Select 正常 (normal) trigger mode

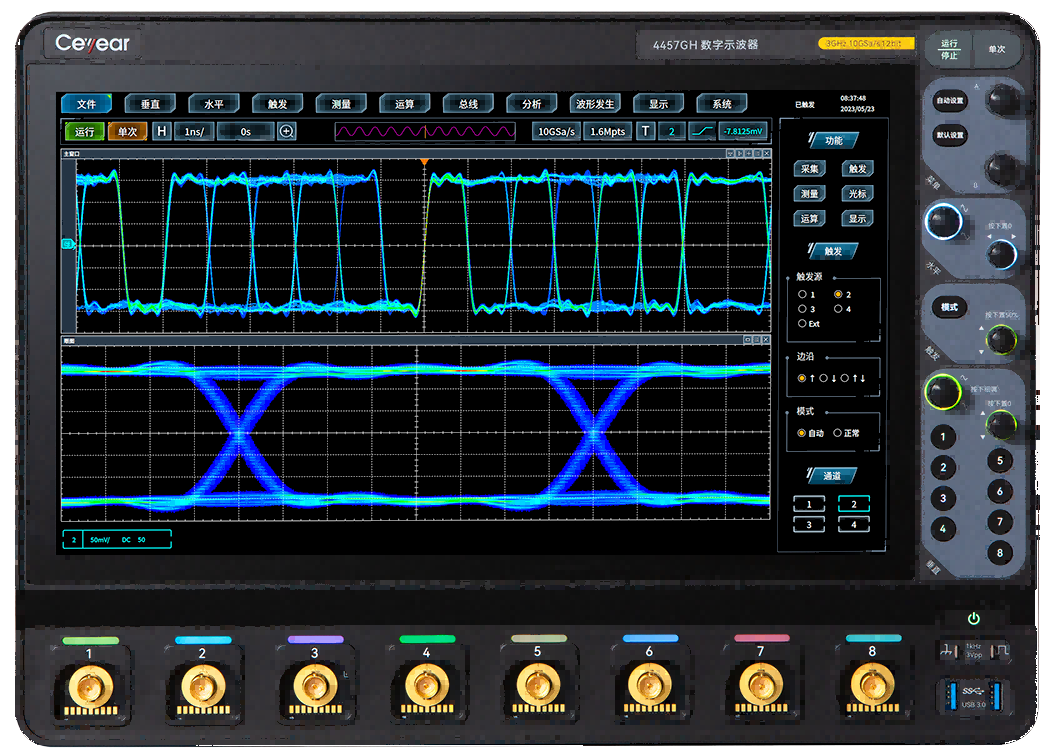click(838, 433)
